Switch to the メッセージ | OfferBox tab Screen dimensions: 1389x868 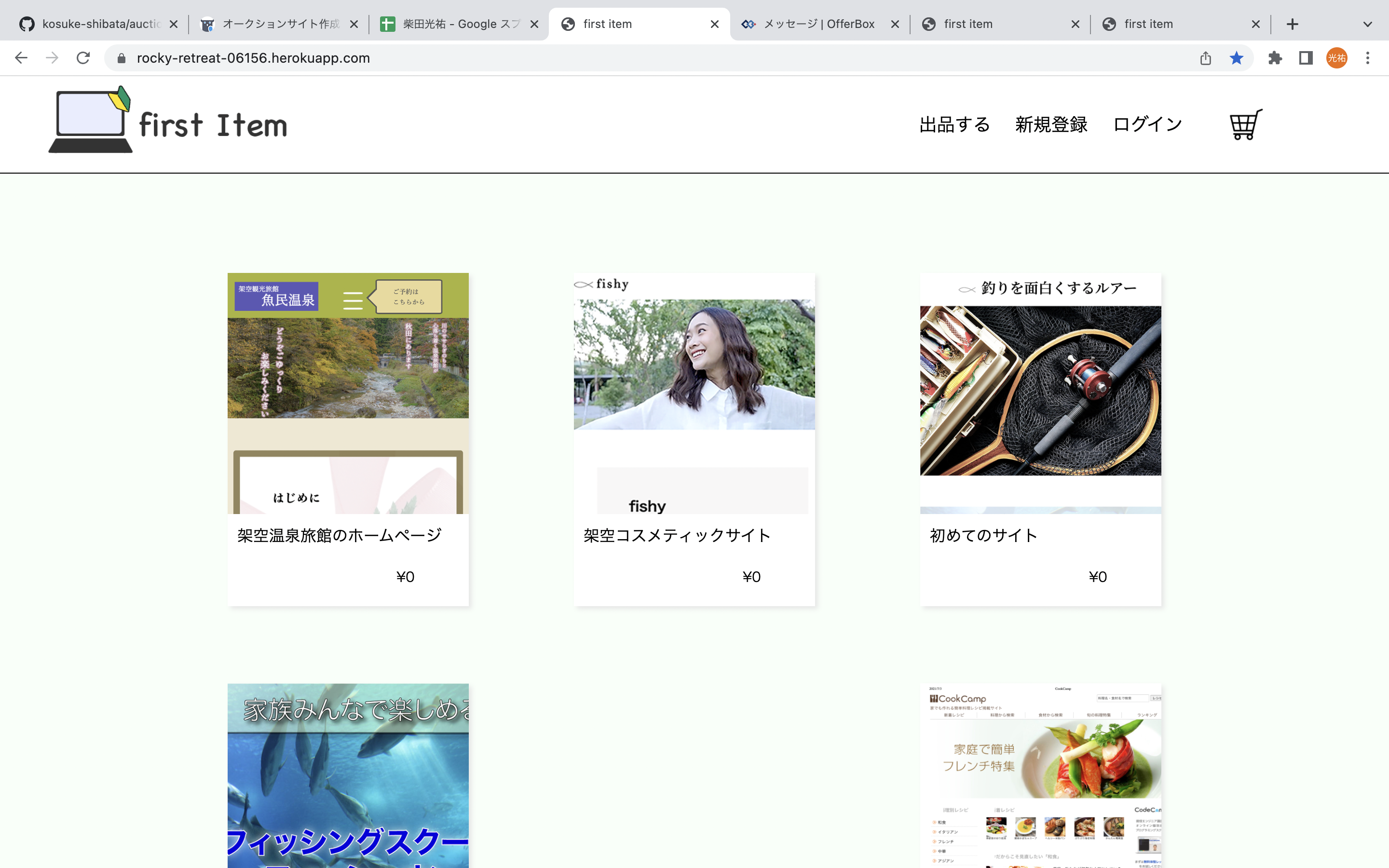[820, 24]
